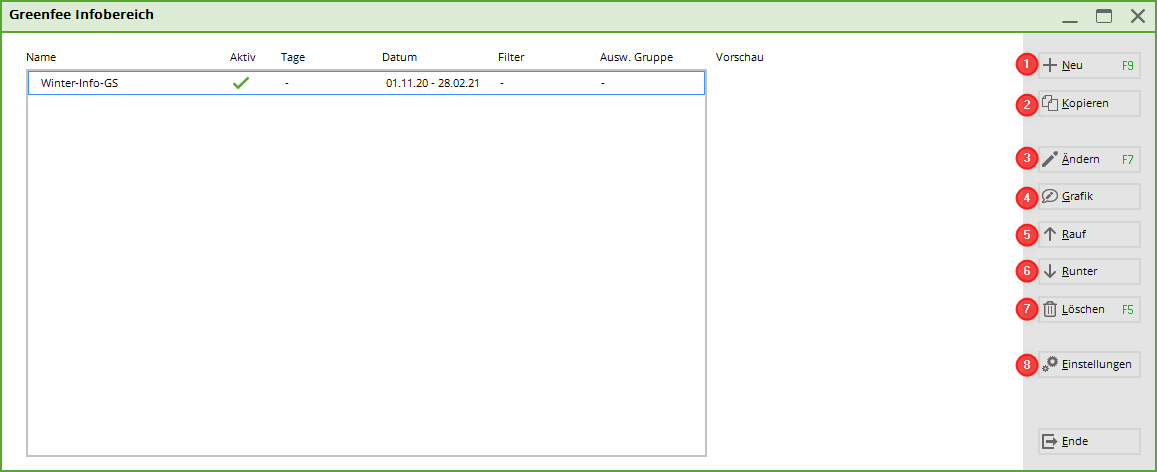
Task: Click the plus icon for Neu
Action: pyautogui.click(x=1050, y=65)
